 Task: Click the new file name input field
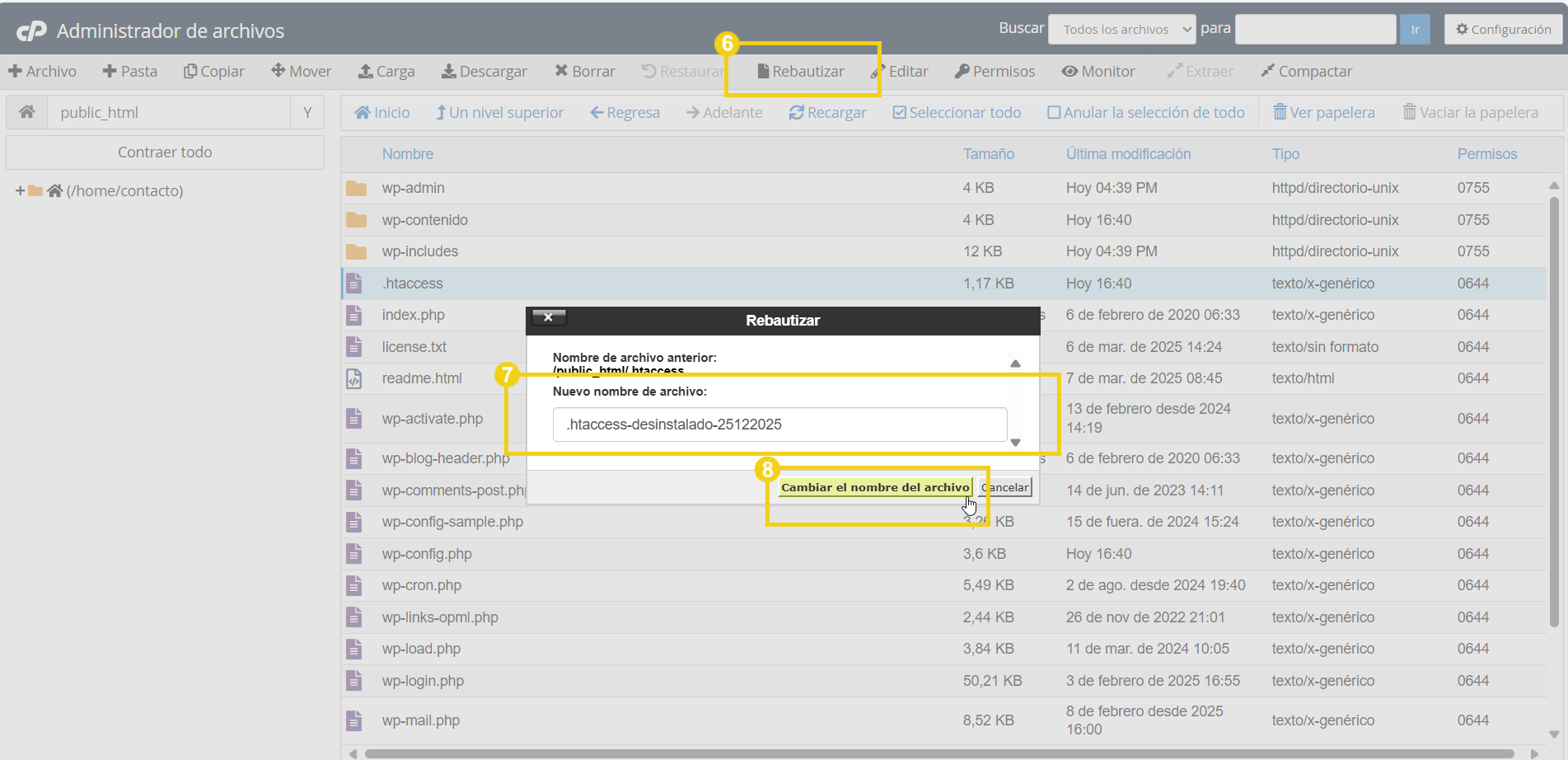[x=779, y=425]
